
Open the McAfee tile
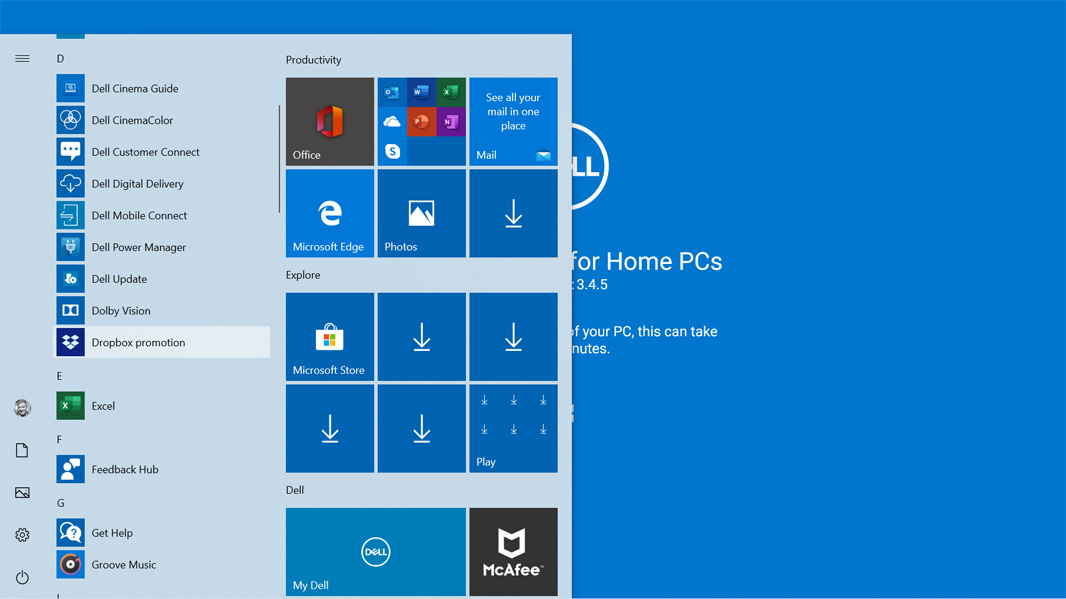click(513, 551)
